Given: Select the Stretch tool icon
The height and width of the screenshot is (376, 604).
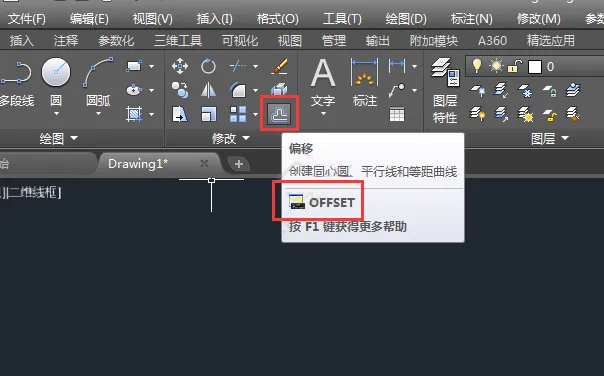Looking at the screenshot, I should (180, 114).
